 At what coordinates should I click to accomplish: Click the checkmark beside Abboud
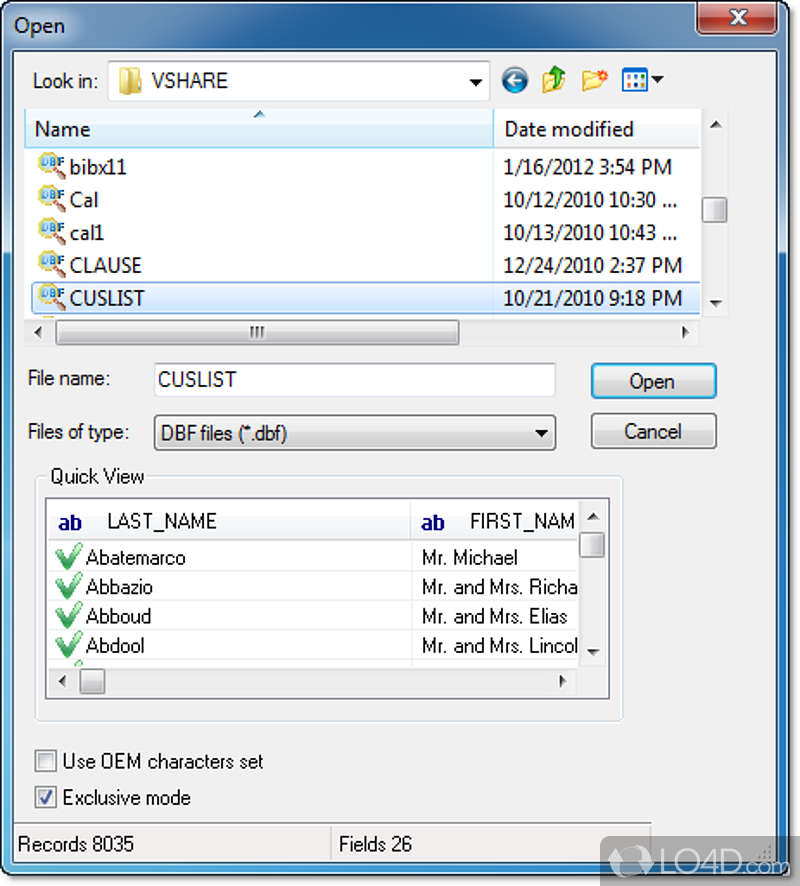pos(68,615)
